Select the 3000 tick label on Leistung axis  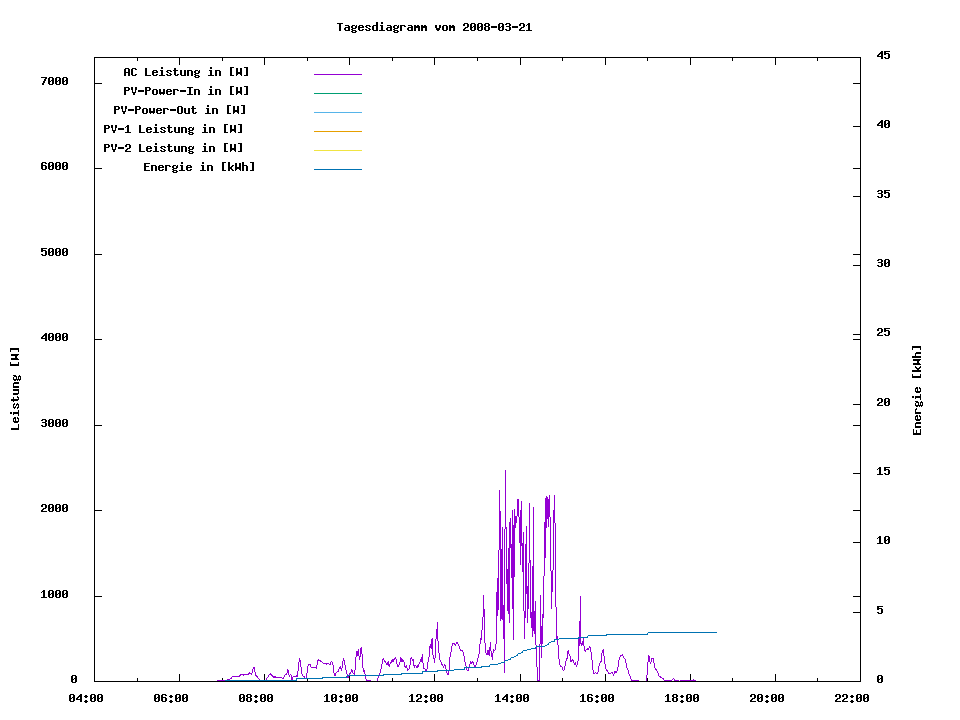click(54, 424)
